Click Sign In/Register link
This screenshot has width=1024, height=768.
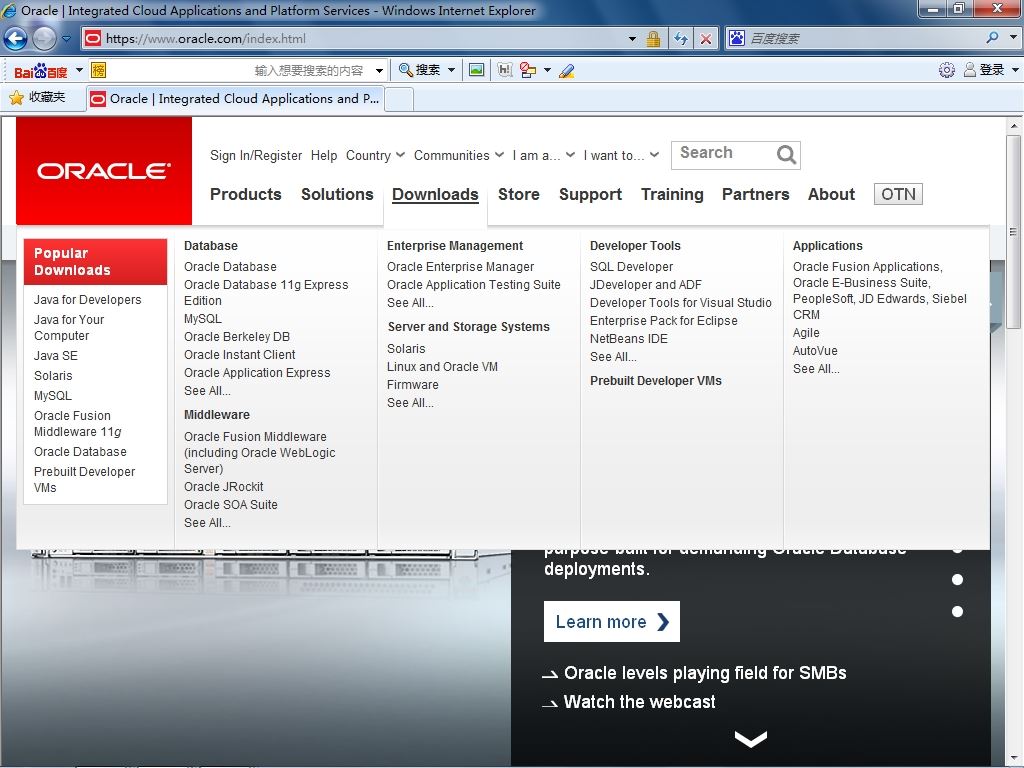click(x=256, y=155)
